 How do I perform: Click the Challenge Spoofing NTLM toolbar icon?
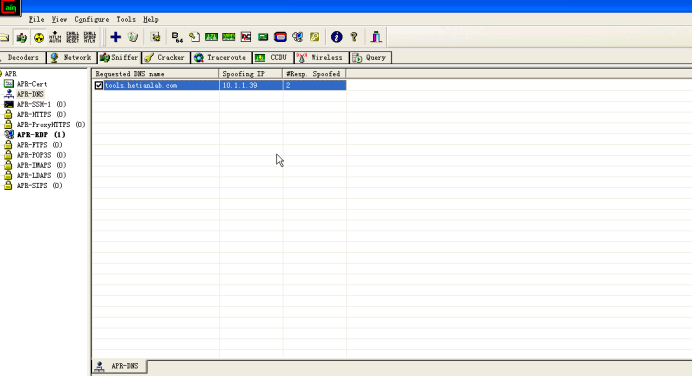(90, 37)
